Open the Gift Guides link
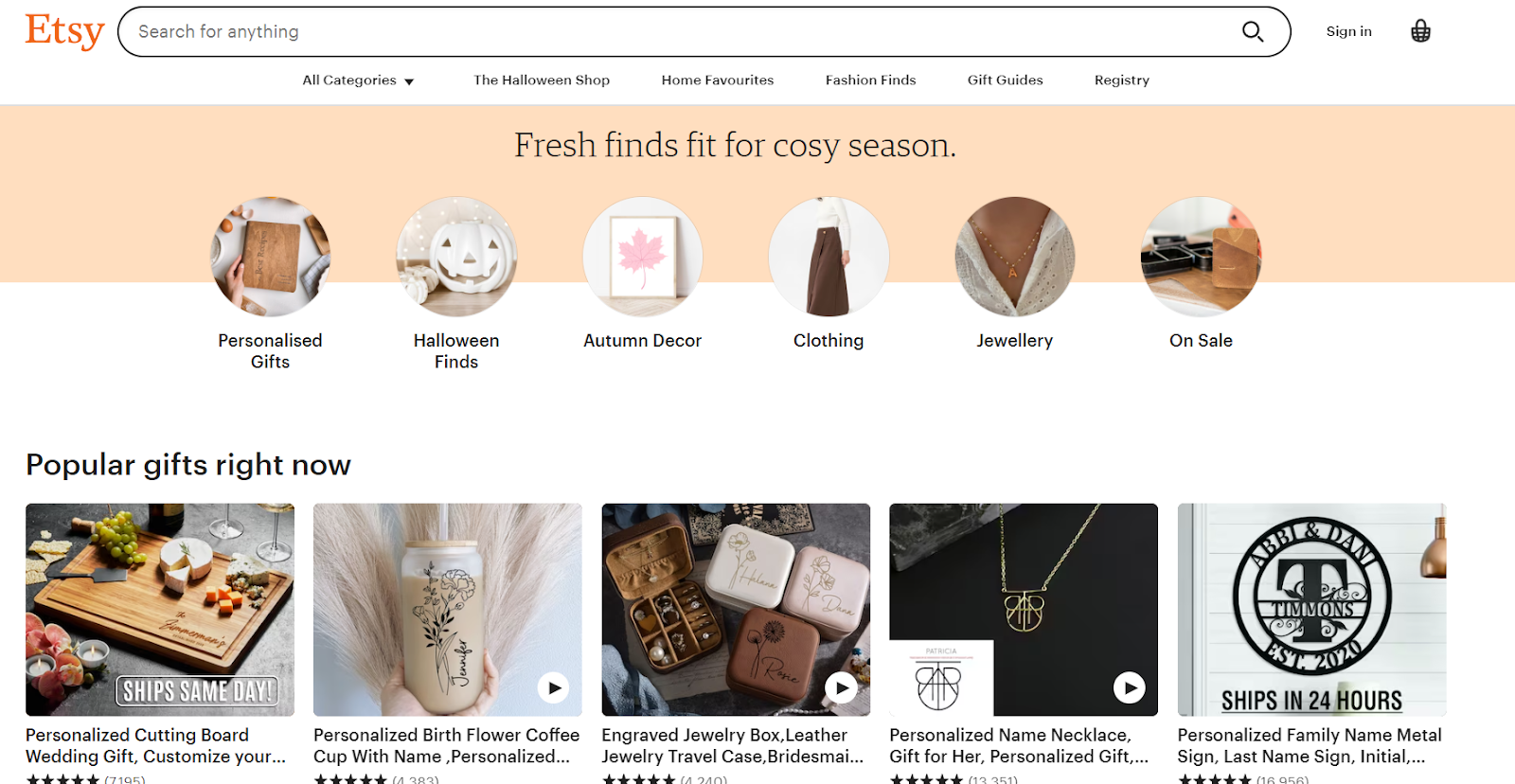Viewport: 1515px width, 784px height. point(1005,80)
